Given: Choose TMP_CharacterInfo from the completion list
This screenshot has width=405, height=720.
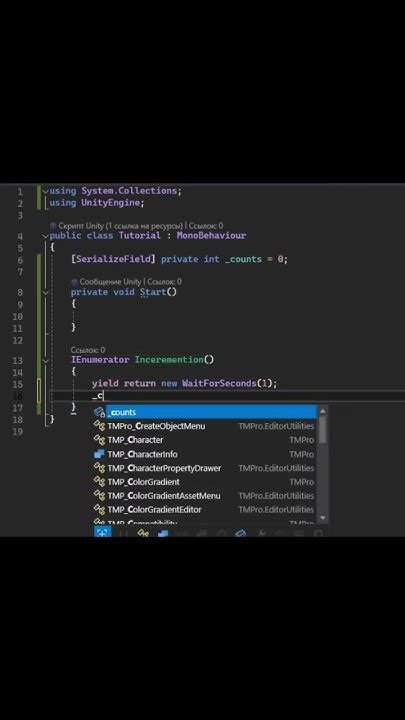Looking at the screenshot, I should [x=205, y=454].
